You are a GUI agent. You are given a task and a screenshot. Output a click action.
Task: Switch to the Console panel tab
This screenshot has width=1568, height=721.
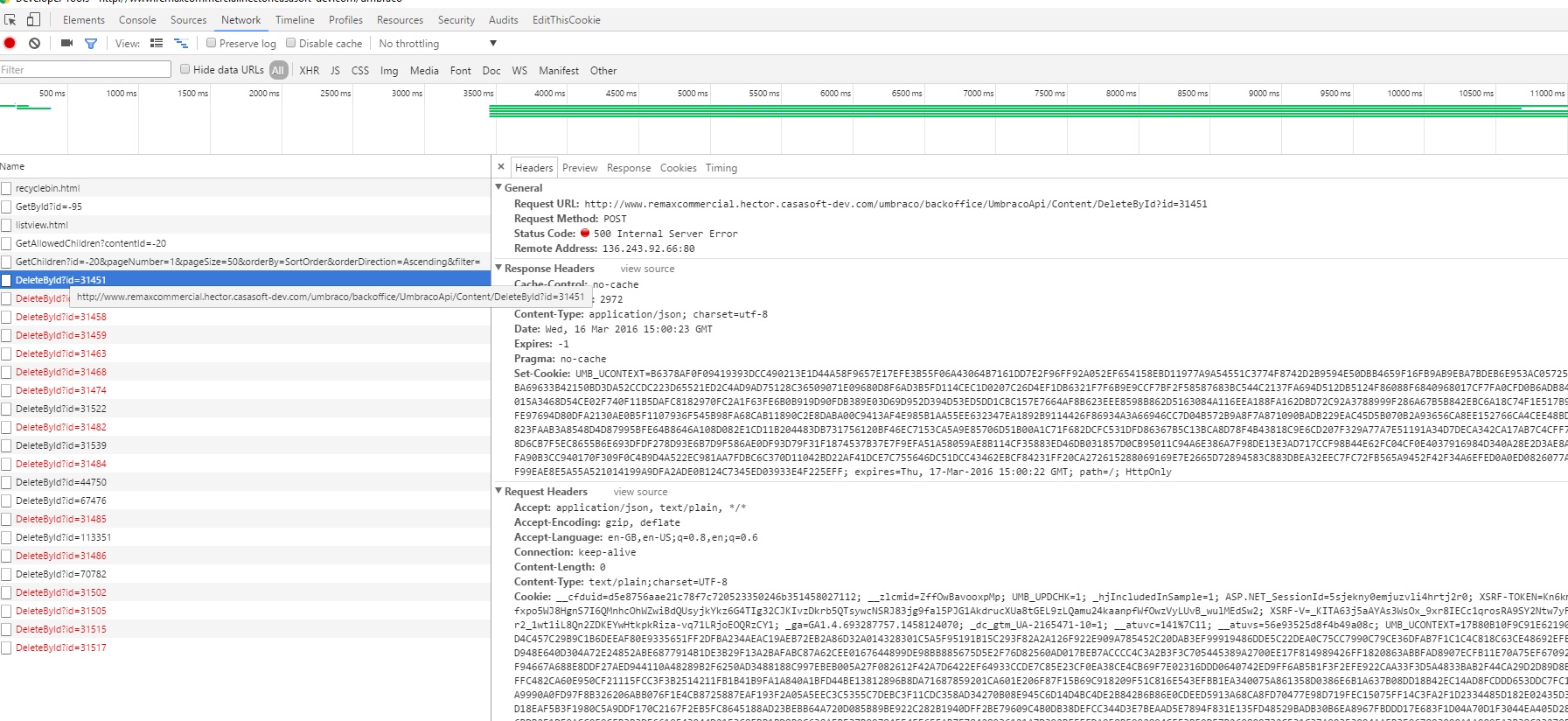pos(137,19)
